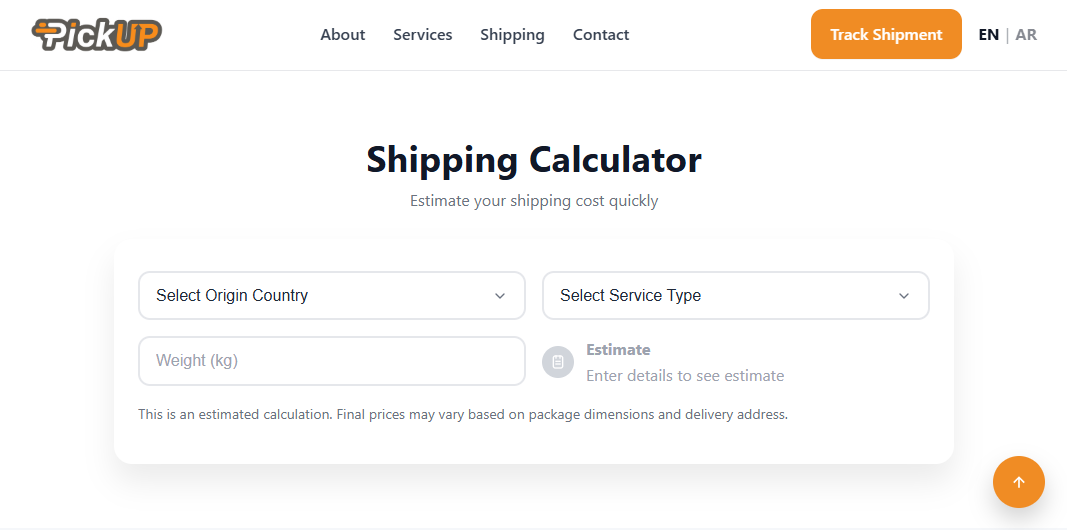Click the chevron arrow in Origin Country field

pos(500,296)
